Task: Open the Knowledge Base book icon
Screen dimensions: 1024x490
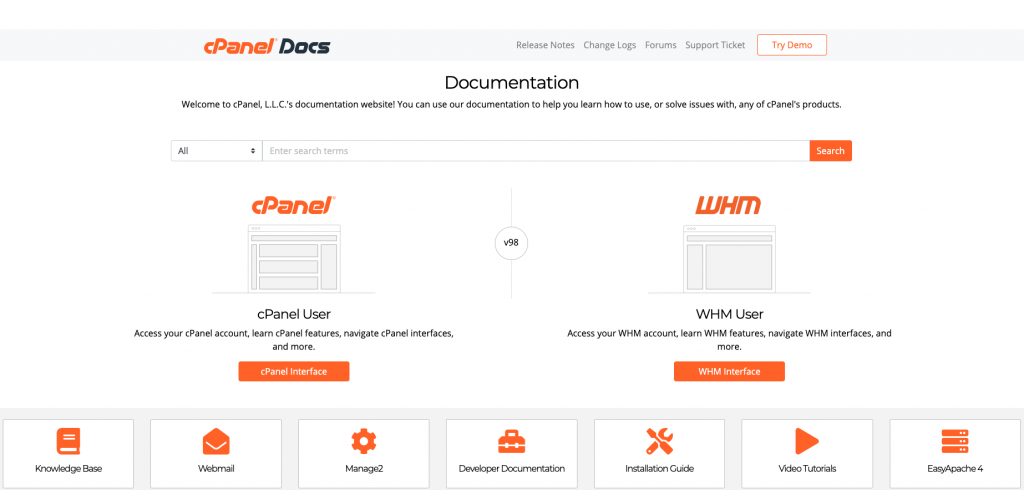Action: coord(68,442)
